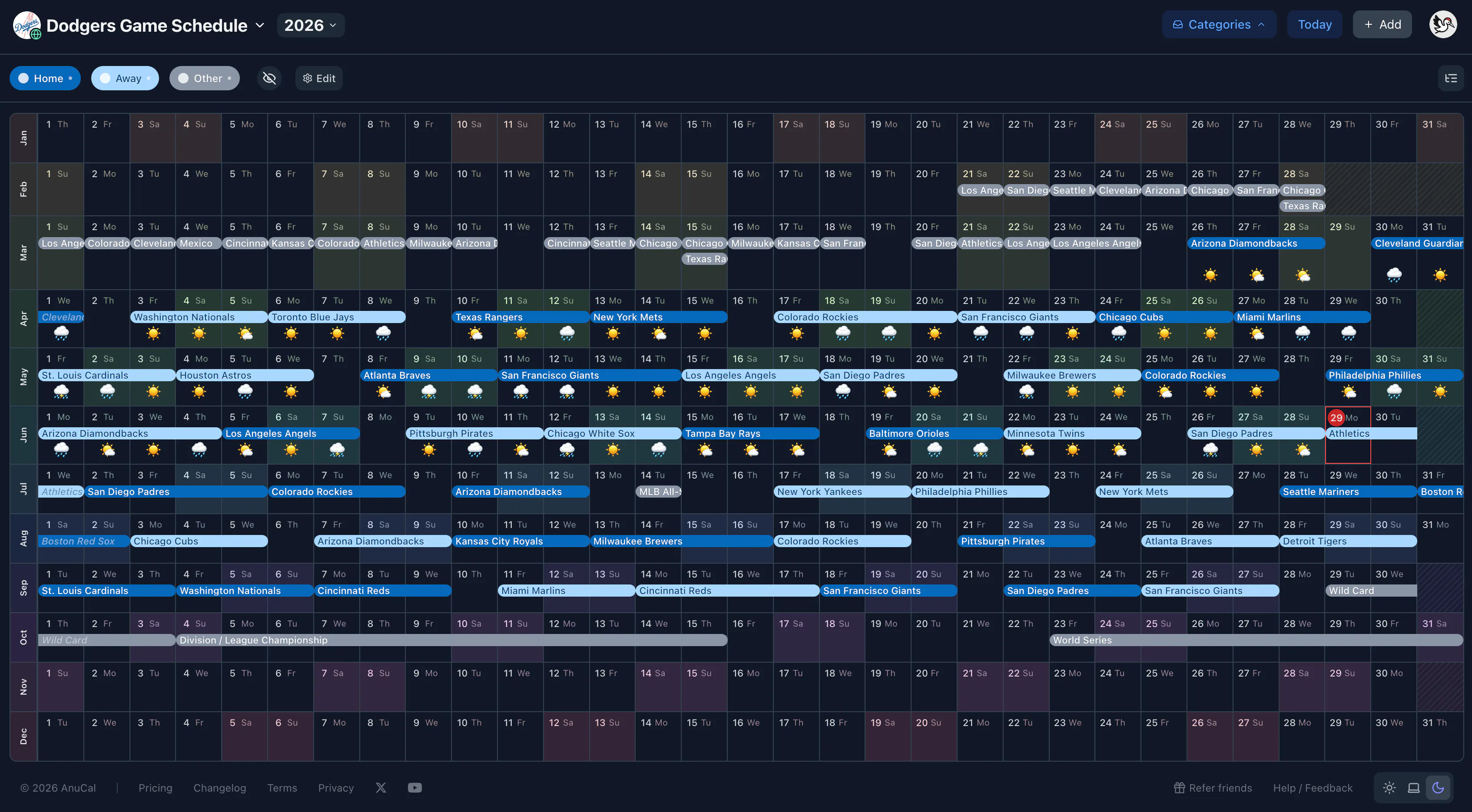Image resolution: width=1472 pixels, height=812 pixels.
Task: Collapse the Categories dropdown
Action: pyautogui.click(x=1219, y=25)
